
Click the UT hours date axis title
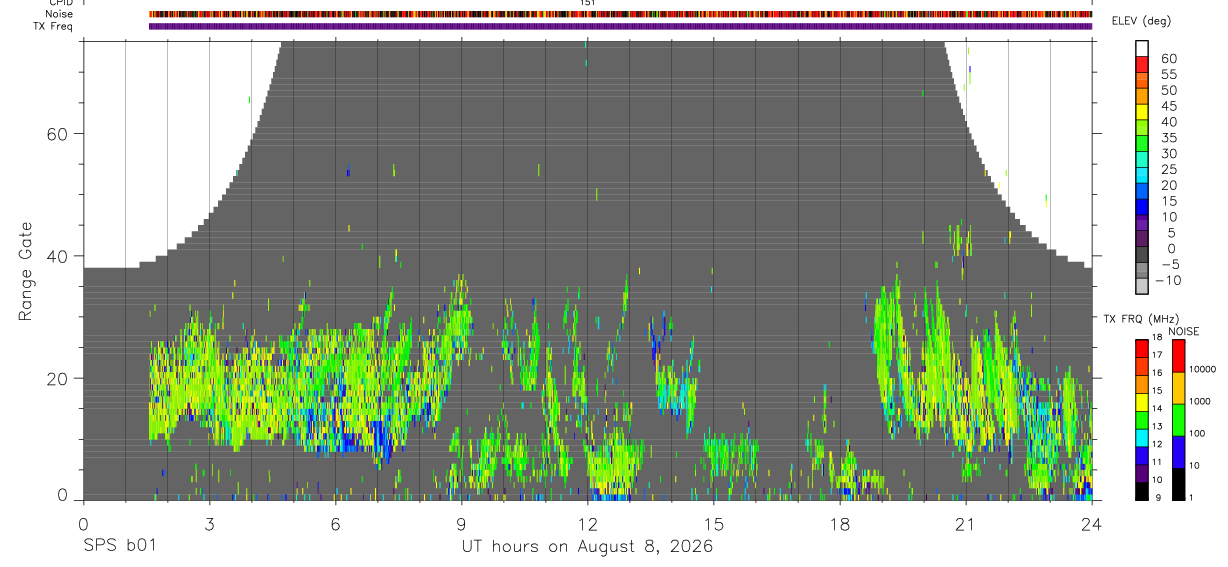[x=587, y=547]
